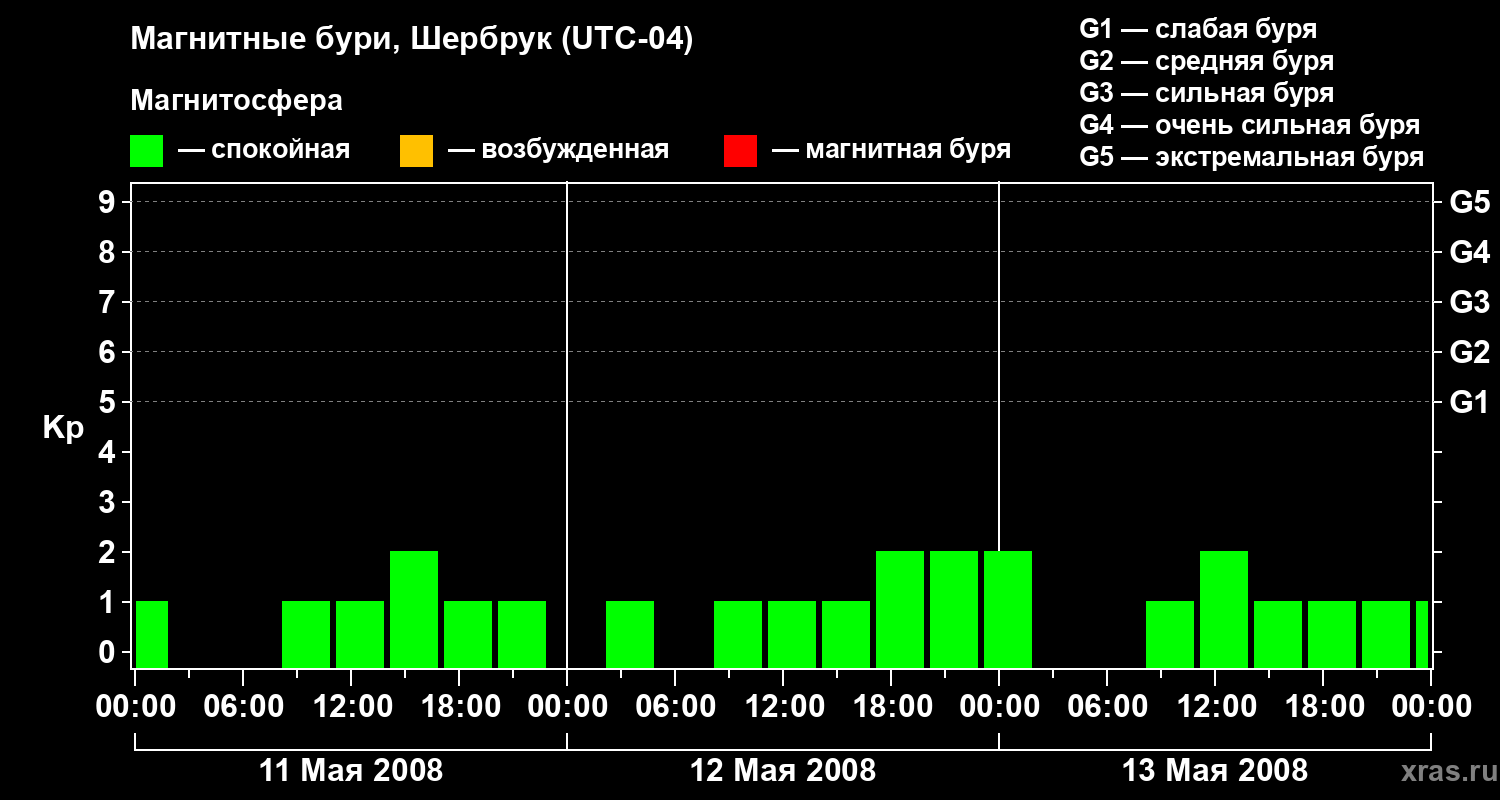Click the orange 'возбужденная' legend swatch
Viewport: 1500px width, 800px height.
click(416, 151)
